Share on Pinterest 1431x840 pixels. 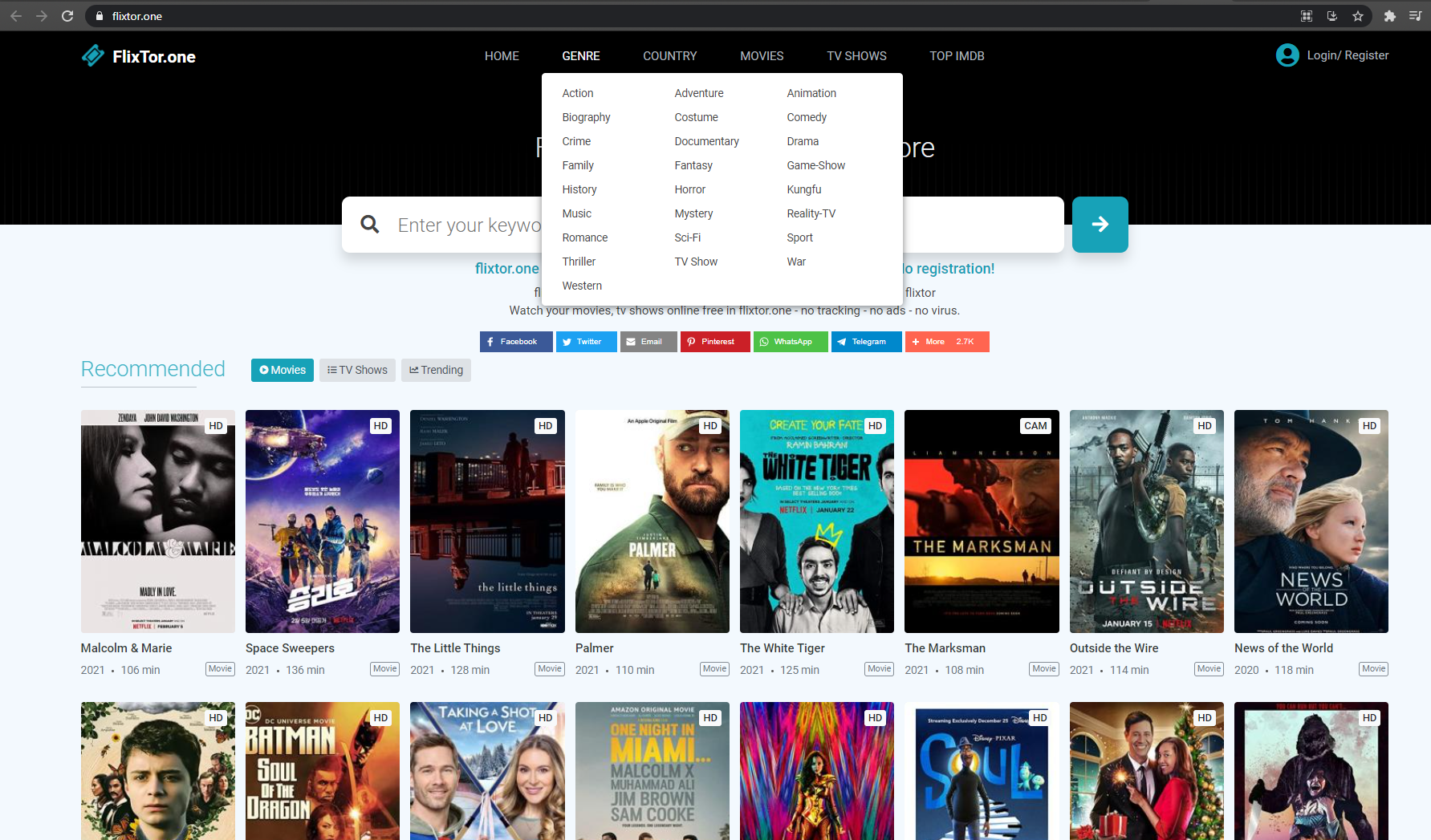715,342
